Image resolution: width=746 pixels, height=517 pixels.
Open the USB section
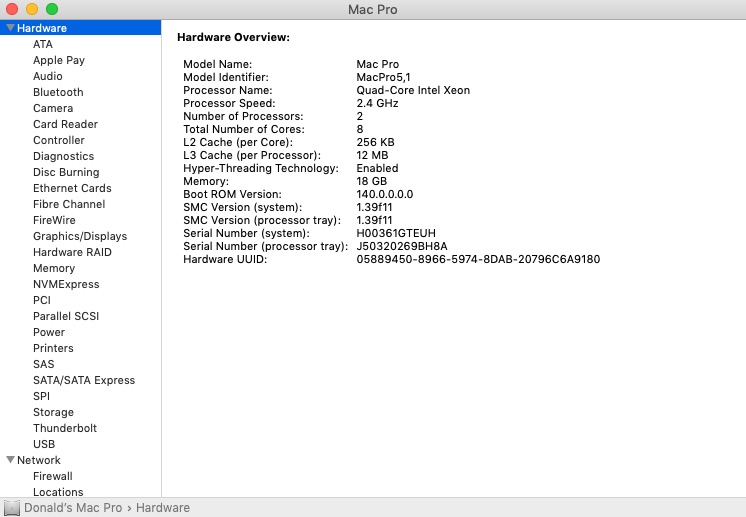pos(44,444)
